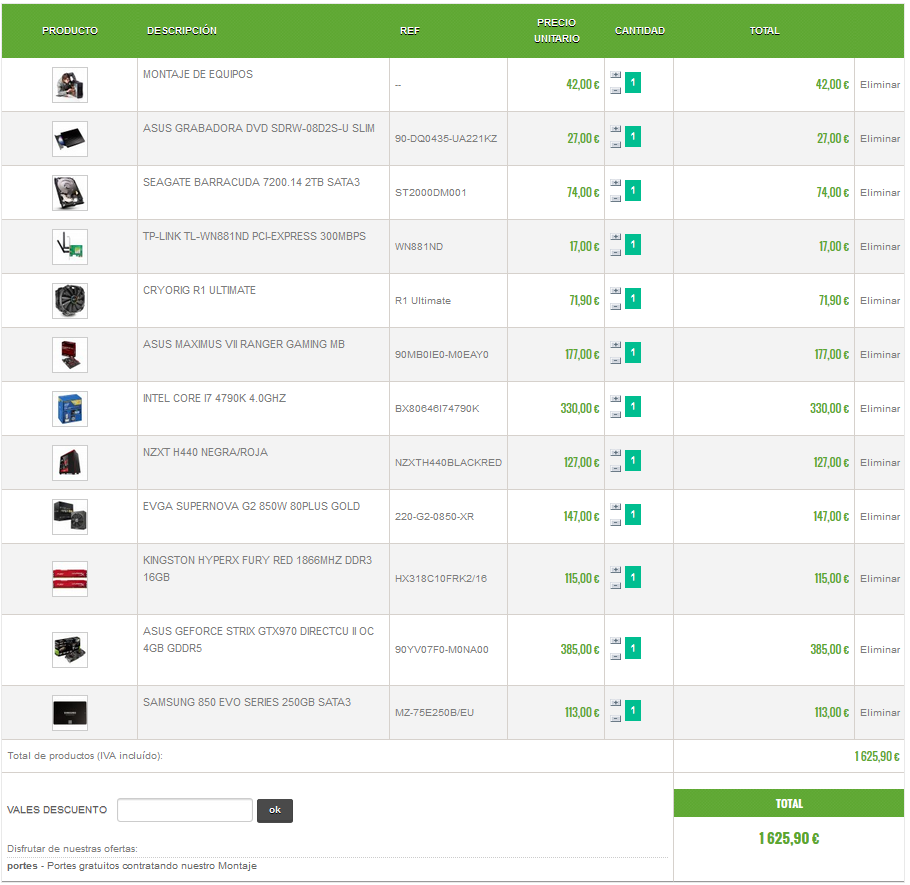Viewport: 910px width, 885px height.
Task: Decrease quantity for SEAGATE BARRACUDA 2TB
Action: [x=616, y=198]
